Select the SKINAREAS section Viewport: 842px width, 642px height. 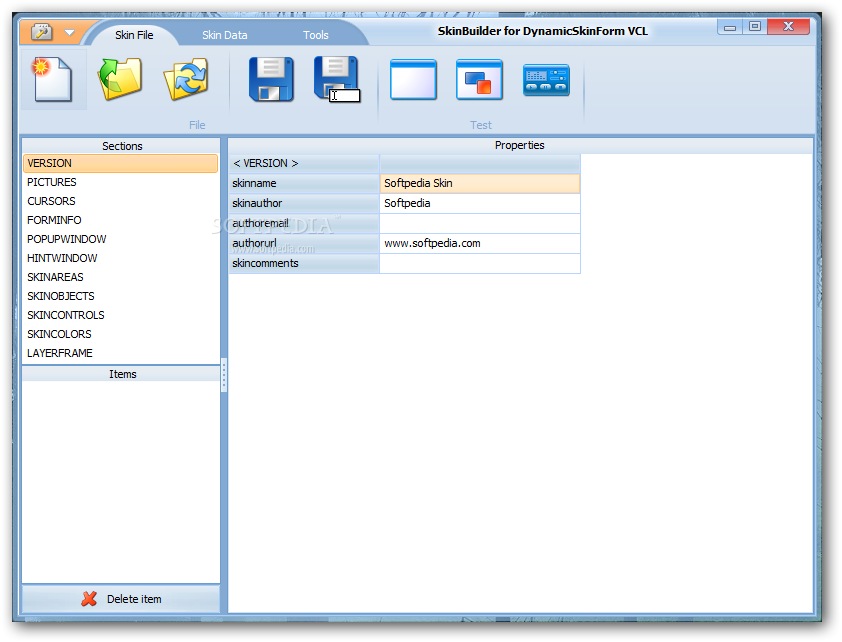pyautogui.click(x=120, y=277)
